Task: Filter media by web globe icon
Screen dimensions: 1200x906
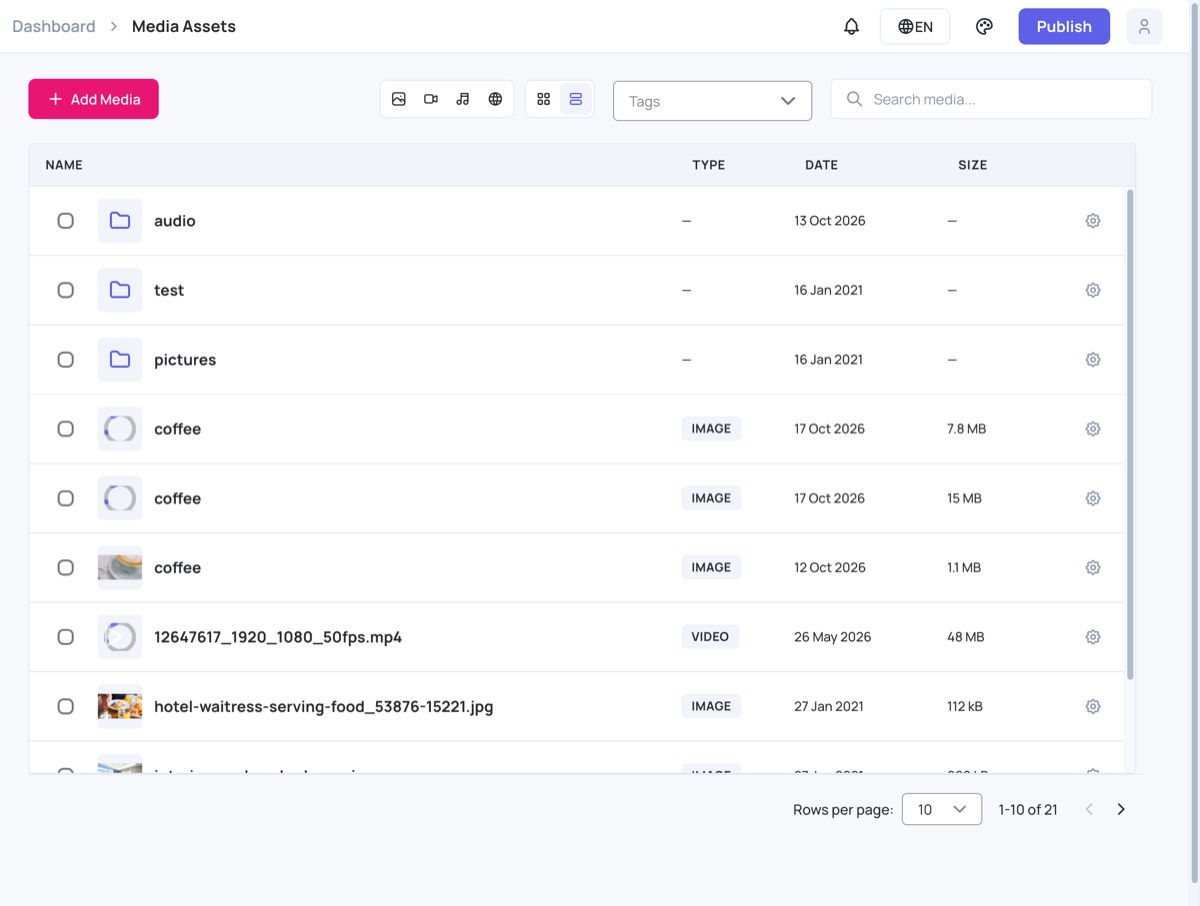Action: (x=495, y=99)
